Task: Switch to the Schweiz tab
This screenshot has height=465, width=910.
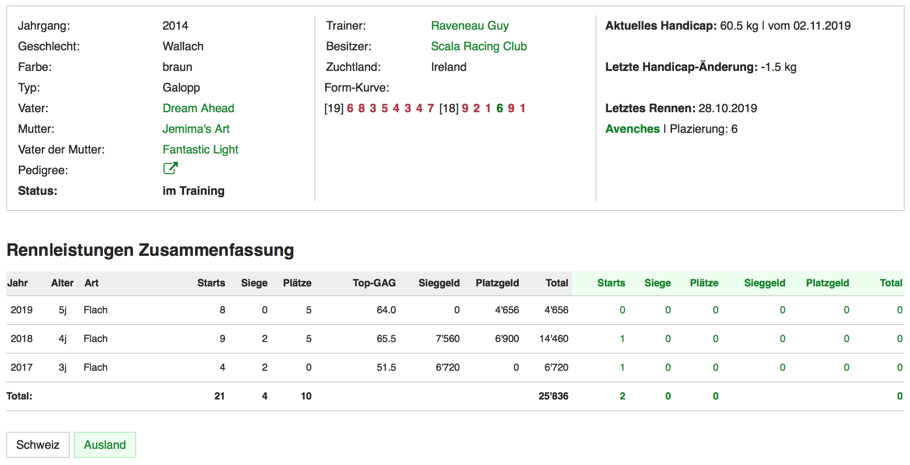Action: pyautogui.click(x=38, y=445)
